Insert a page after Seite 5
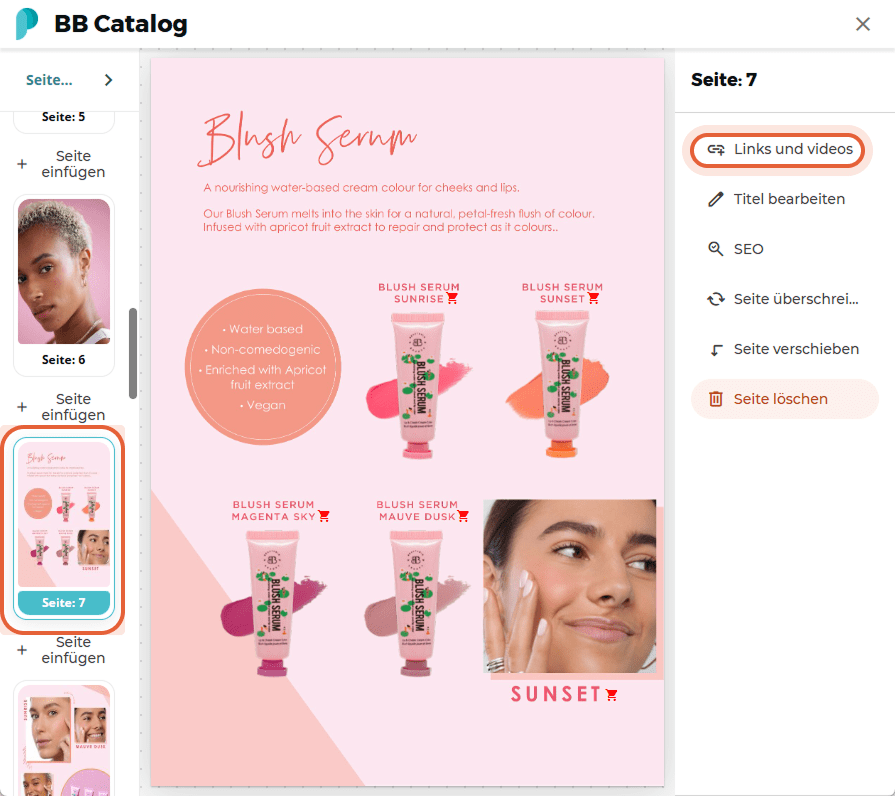This screenshot has height=796, width=895. [x=61, y=164]
